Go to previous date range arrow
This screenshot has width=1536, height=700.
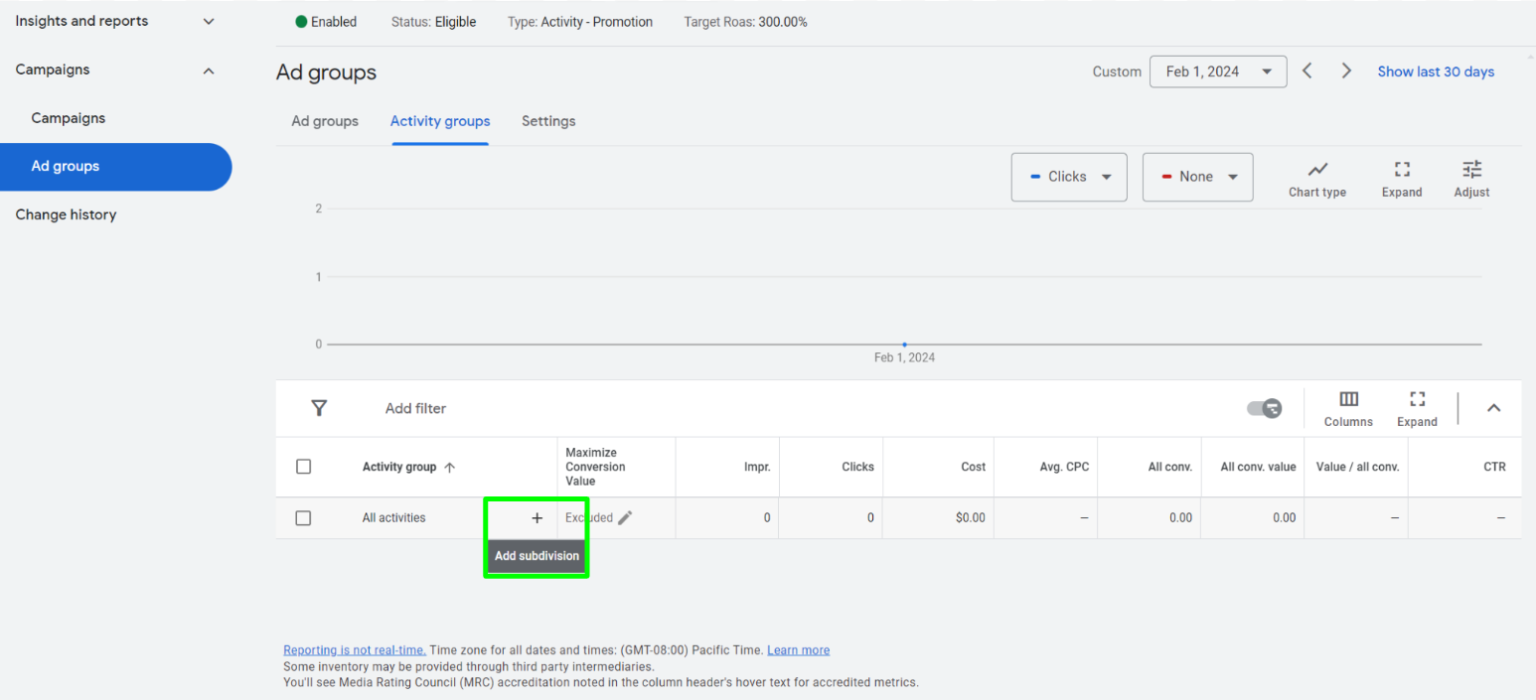pos(1307,71)
